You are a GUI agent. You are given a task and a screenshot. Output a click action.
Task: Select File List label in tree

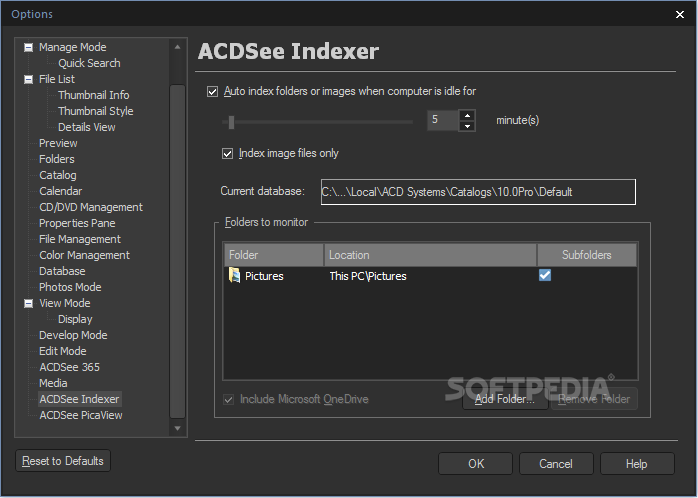[57, 79]
